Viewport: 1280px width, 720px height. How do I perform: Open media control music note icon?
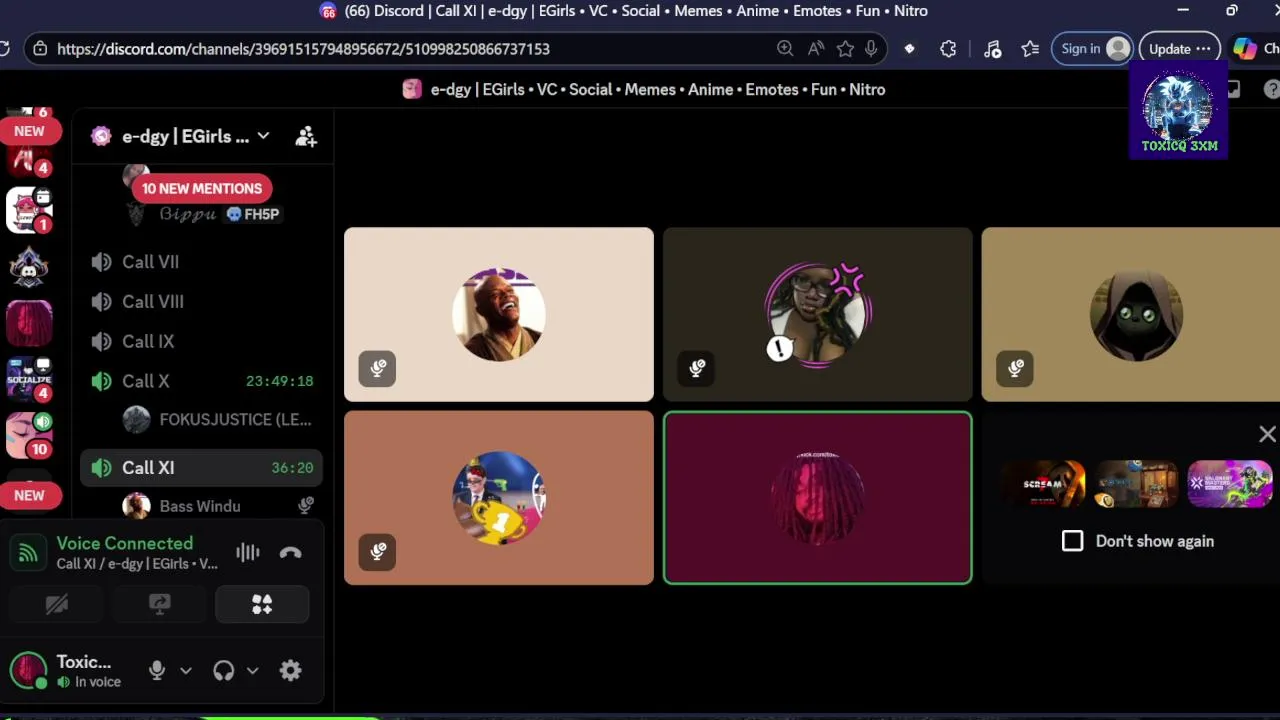992,49
